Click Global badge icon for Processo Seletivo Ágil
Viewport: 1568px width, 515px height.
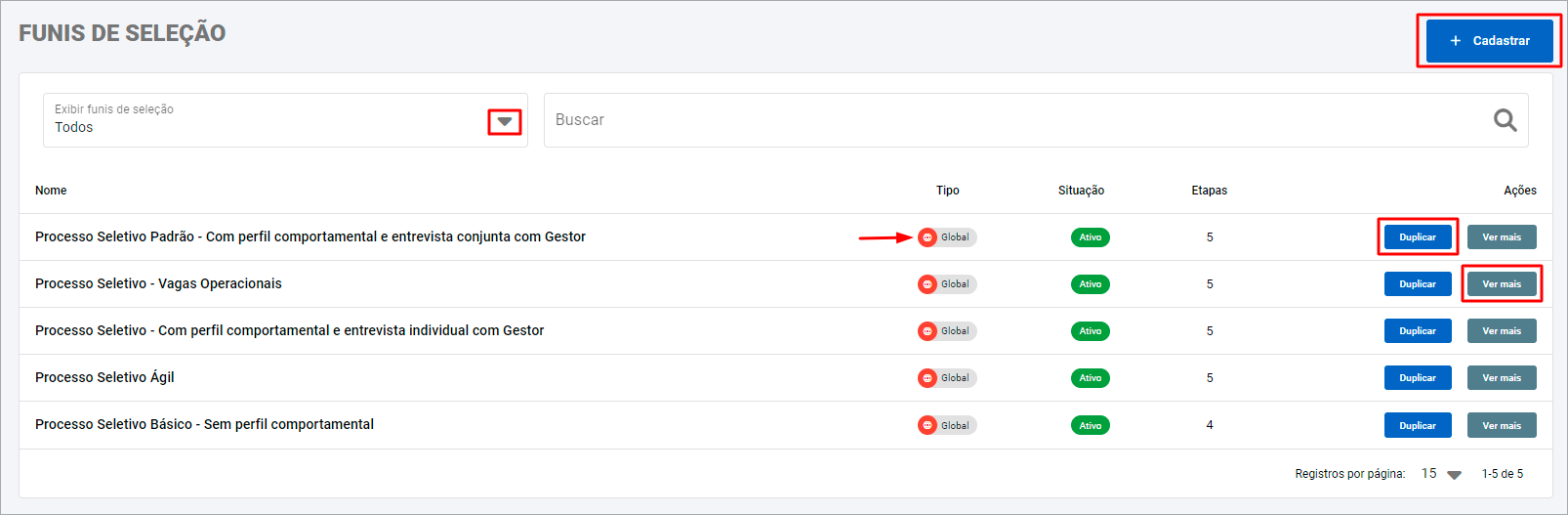pyautogui.click(x=928, y=378)
